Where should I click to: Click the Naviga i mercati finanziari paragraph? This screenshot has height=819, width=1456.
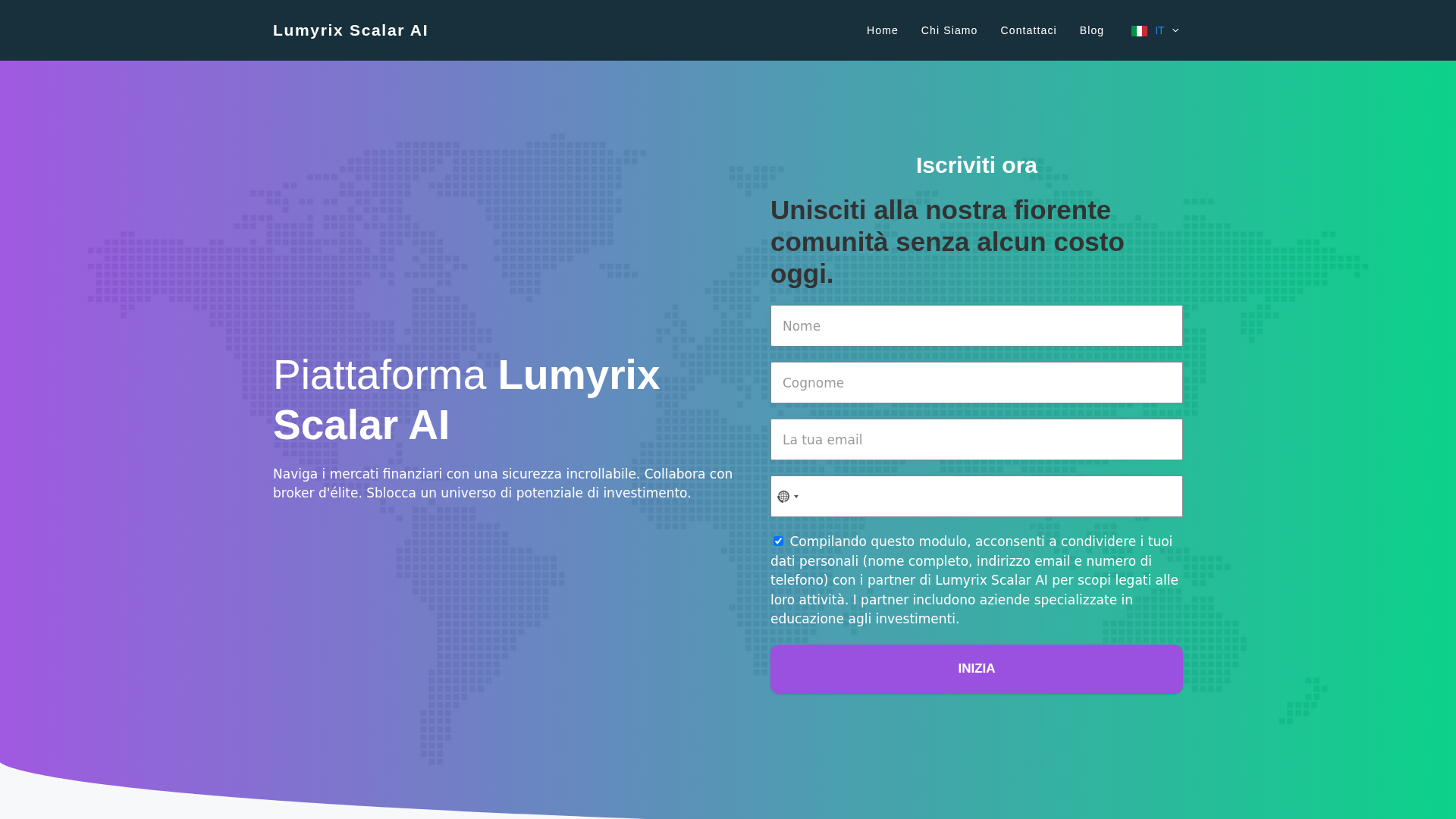coord(503,484)
